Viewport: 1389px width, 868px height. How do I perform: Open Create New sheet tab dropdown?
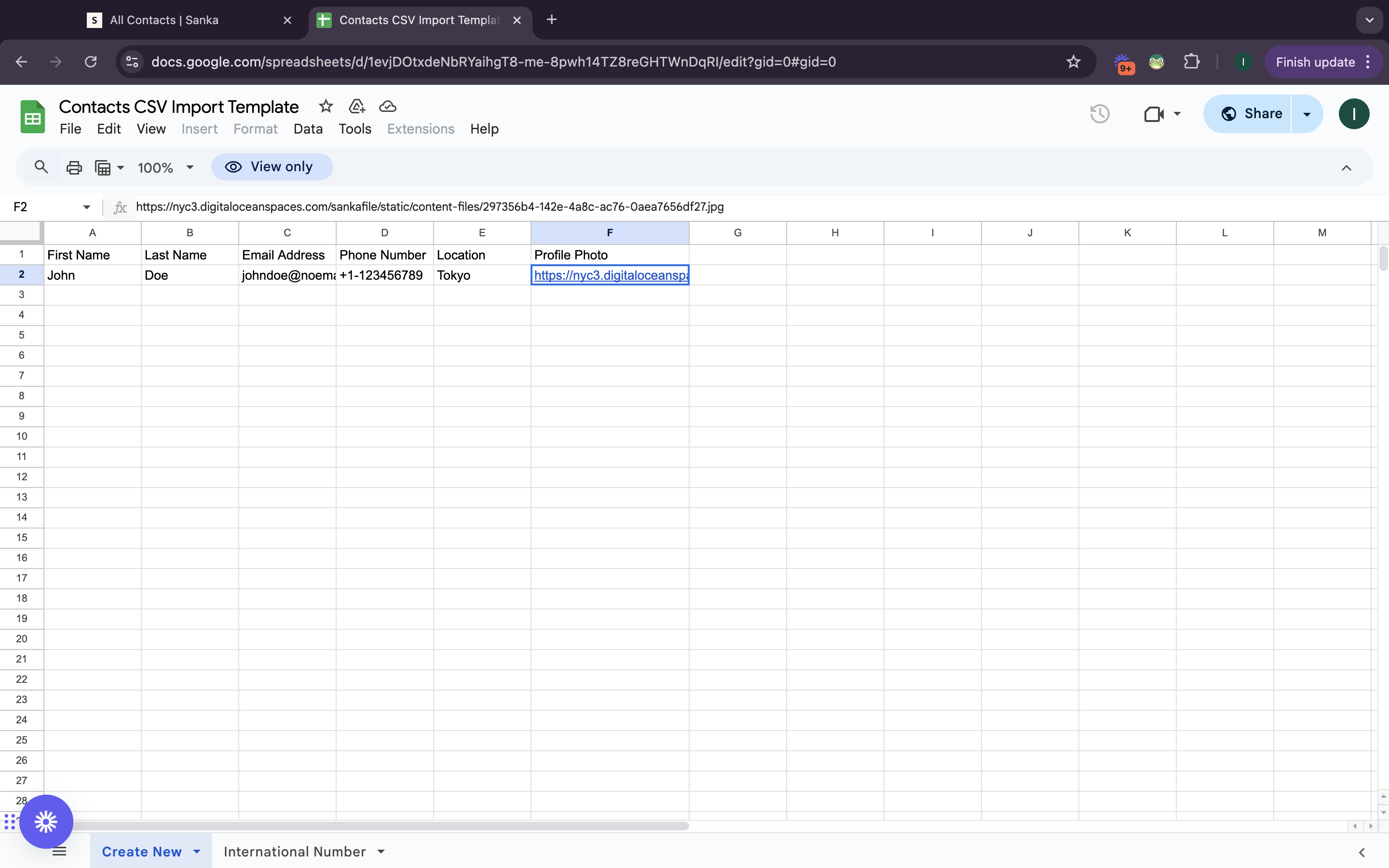tap(197, 851)
